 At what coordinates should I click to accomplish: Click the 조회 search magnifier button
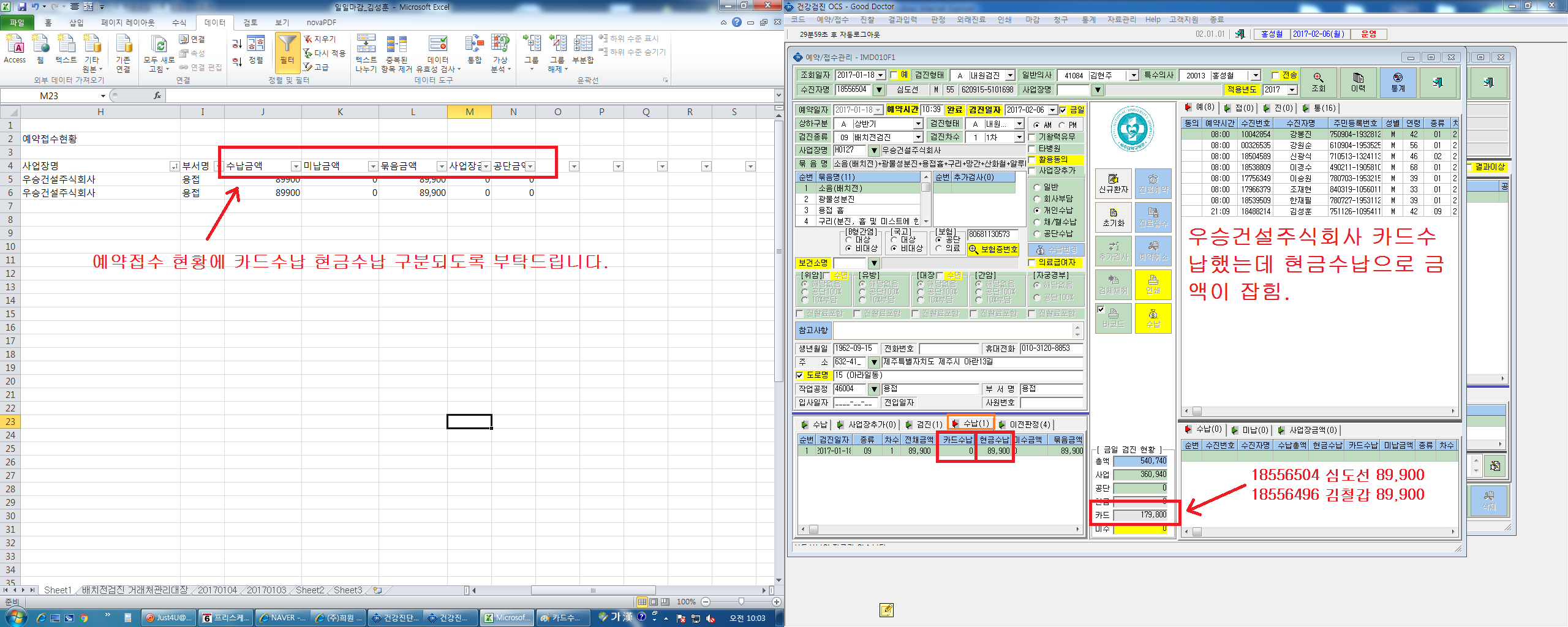[1319, 82]
